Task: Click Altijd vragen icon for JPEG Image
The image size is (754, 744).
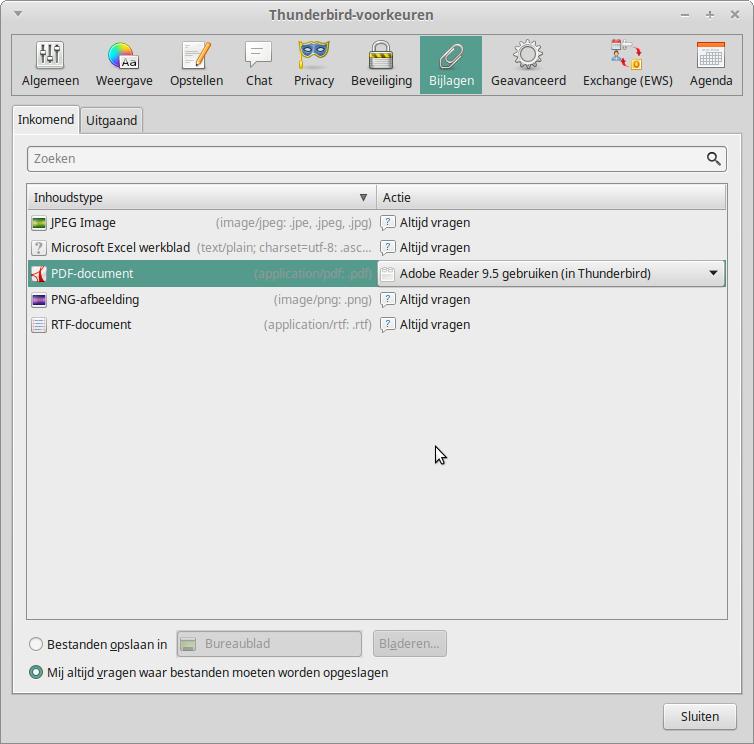Action: click(x=388, y=223)
